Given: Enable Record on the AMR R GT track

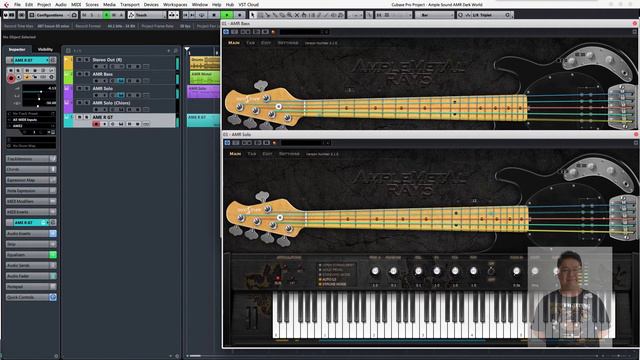Looking at the screenshot, I should coord(96,124).
